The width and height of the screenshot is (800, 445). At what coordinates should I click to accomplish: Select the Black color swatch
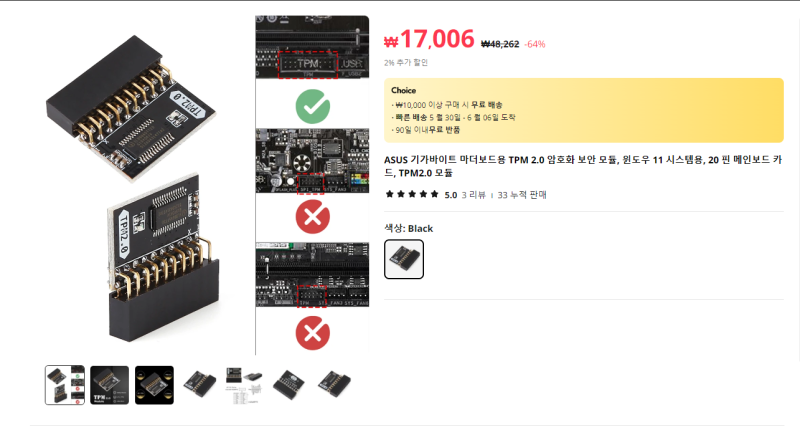[404, 259]
